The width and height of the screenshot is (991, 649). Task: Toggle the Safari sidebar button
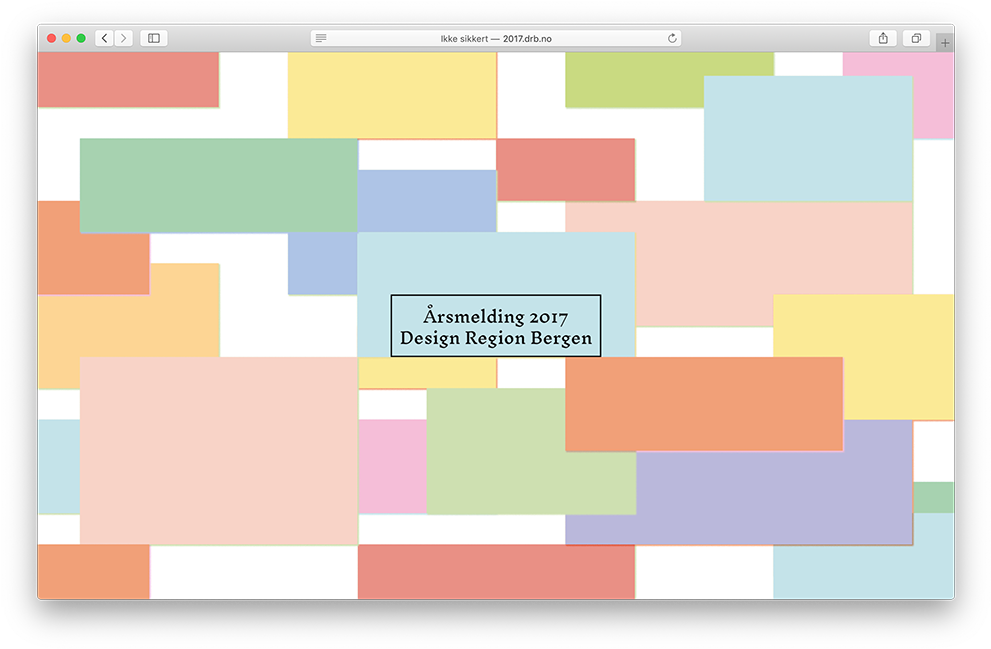(x=154, y=39)
